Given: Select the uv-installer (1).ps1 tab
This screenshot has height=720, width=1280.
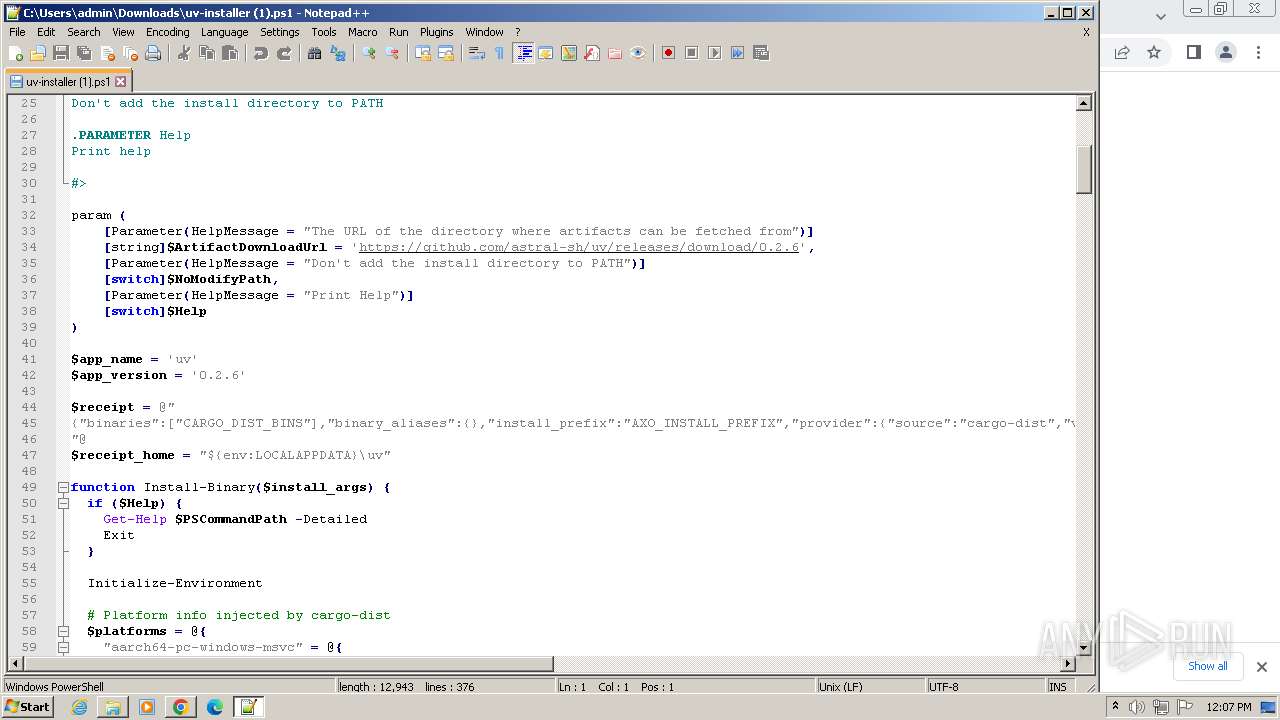Looking at the screenshot, I should 67,82.
